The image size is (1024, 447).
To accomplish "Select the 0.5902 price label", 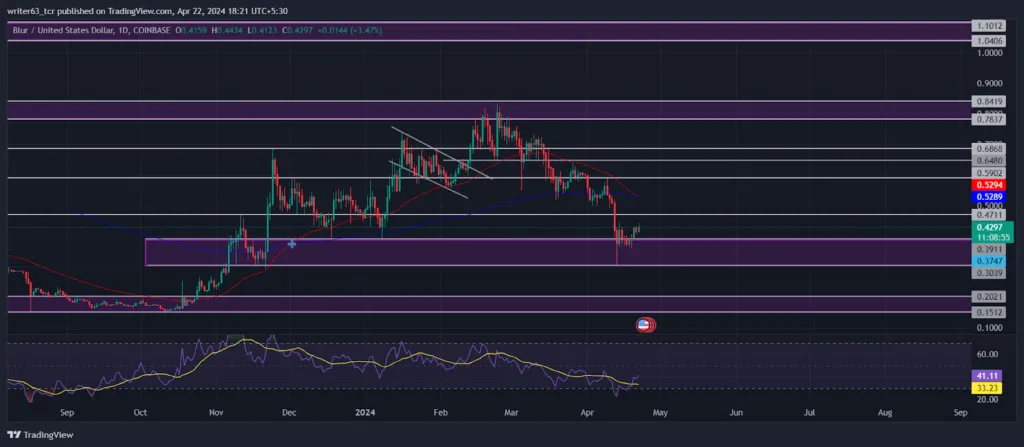I will coord(987,173).
